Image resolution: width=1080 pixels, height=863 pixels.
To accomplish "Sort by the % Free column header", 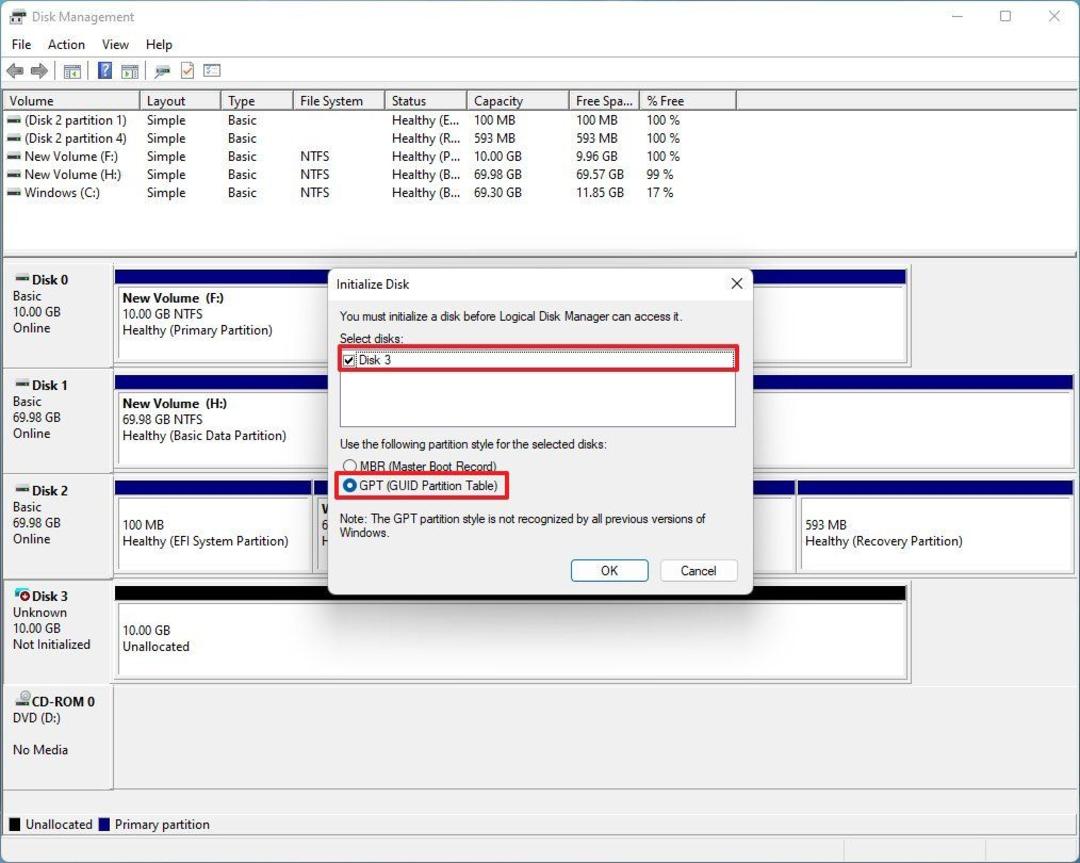I will pyautogui.click(x=688, y=101).
